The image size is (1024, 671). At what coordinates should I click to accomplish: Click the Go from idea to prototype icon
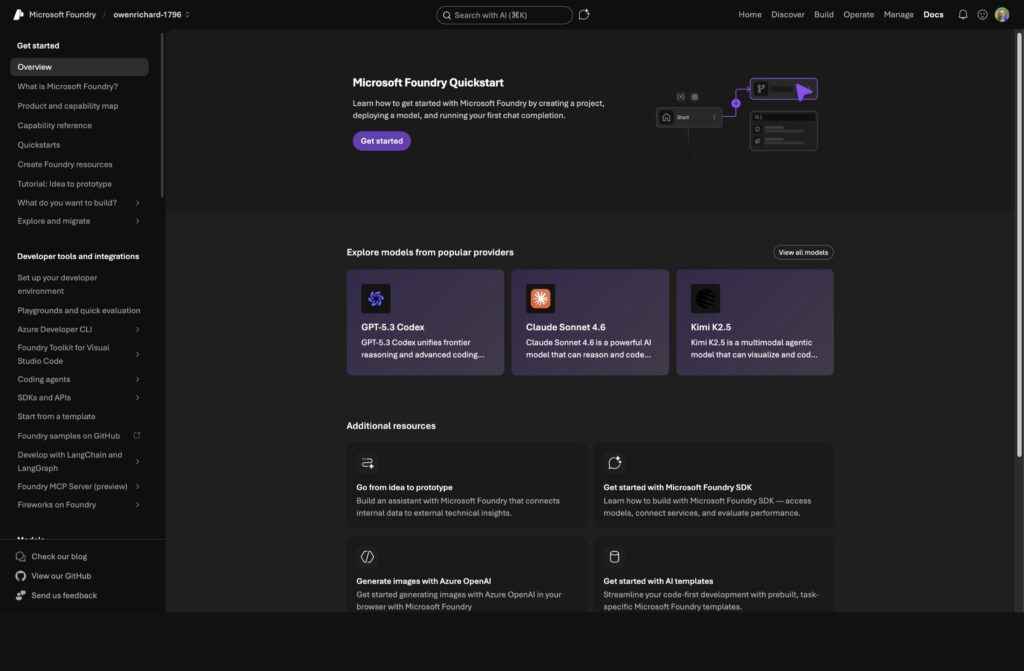[368, 463]
